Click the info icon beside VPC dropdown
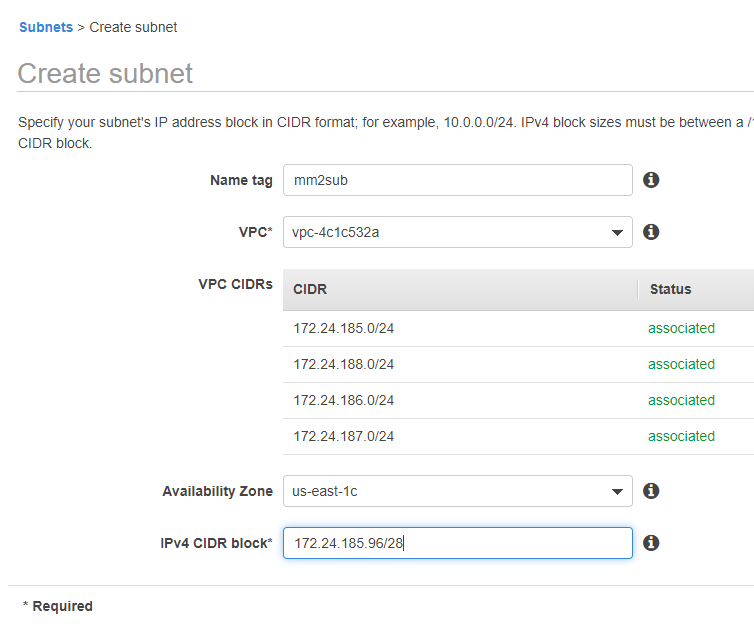 651,232
